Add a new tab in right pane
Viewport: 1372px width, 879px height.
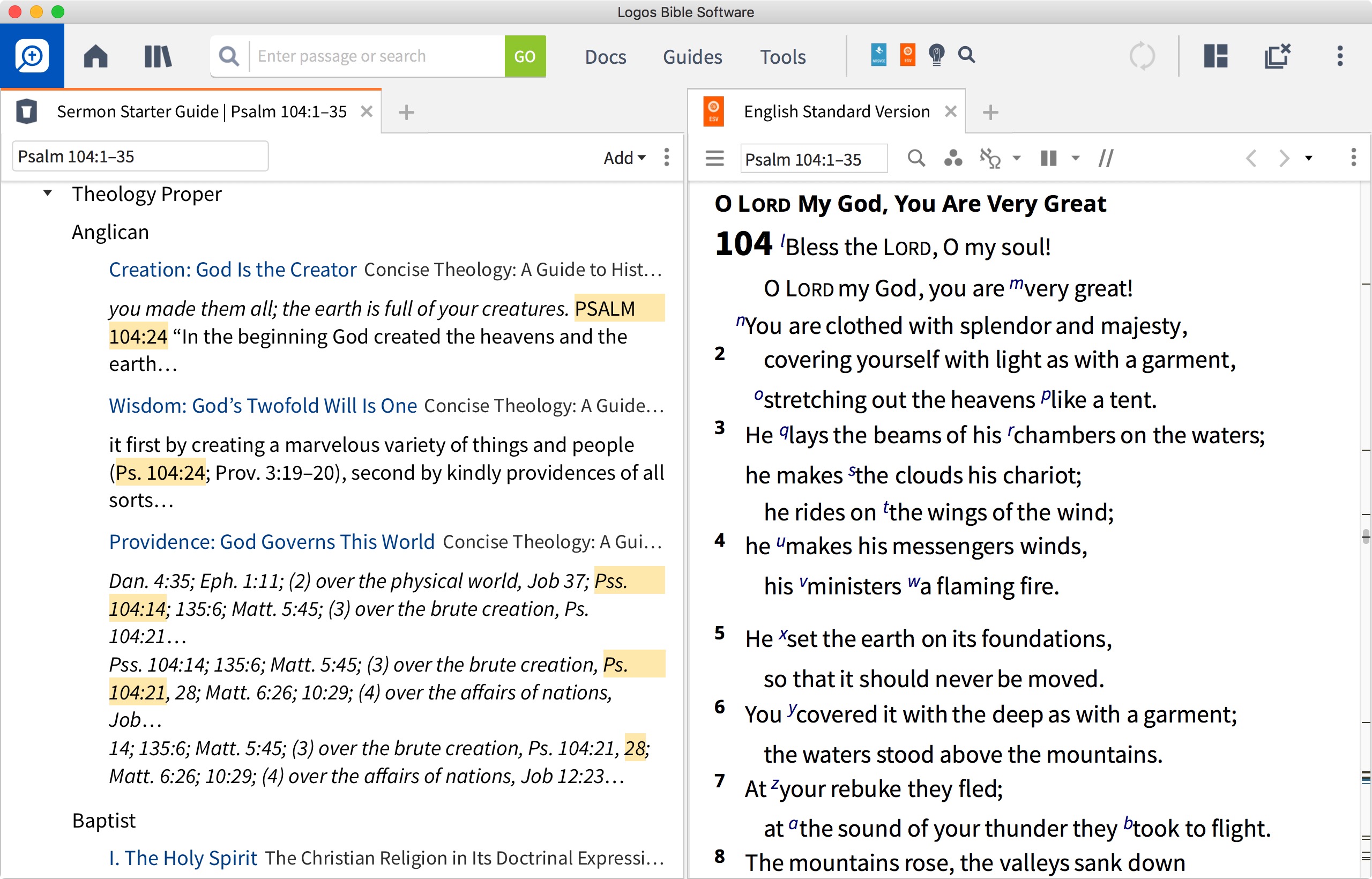[990, 112]
